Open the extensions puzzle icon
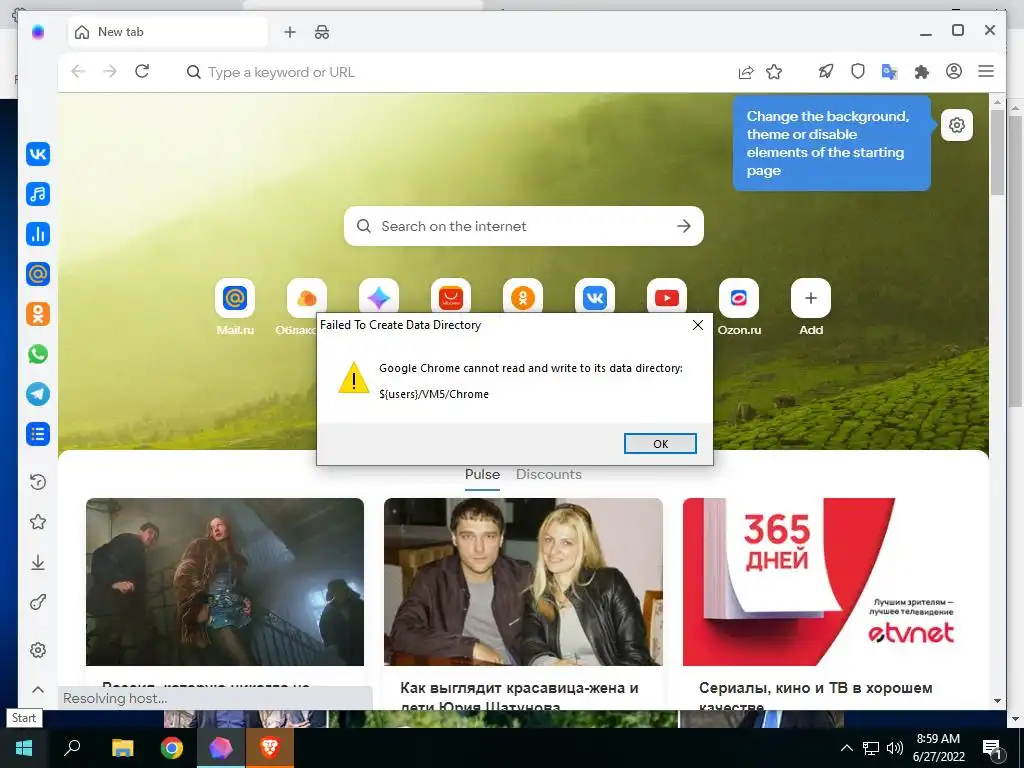The height and width of the screenshot is (768, 1024). 921,71
